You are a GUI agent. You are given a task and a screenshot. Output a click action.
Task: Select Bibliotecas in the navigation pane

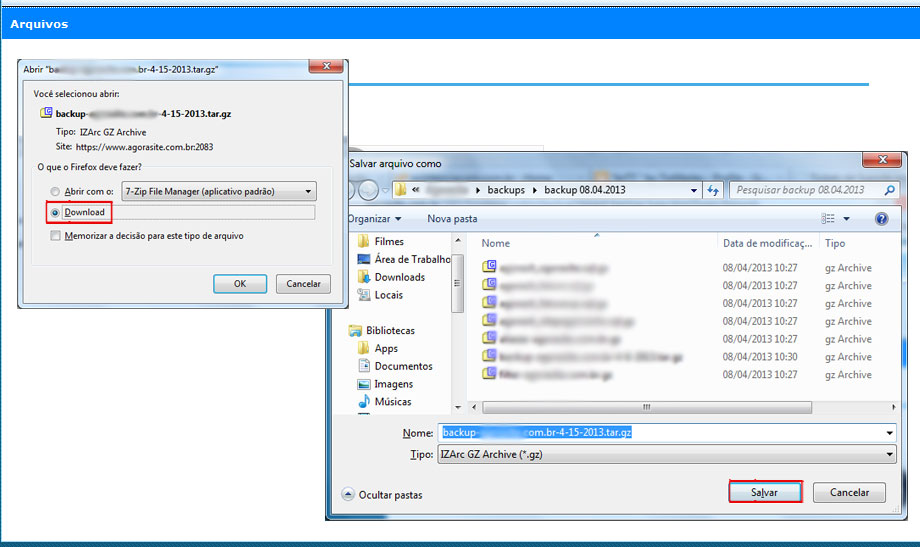390,330
